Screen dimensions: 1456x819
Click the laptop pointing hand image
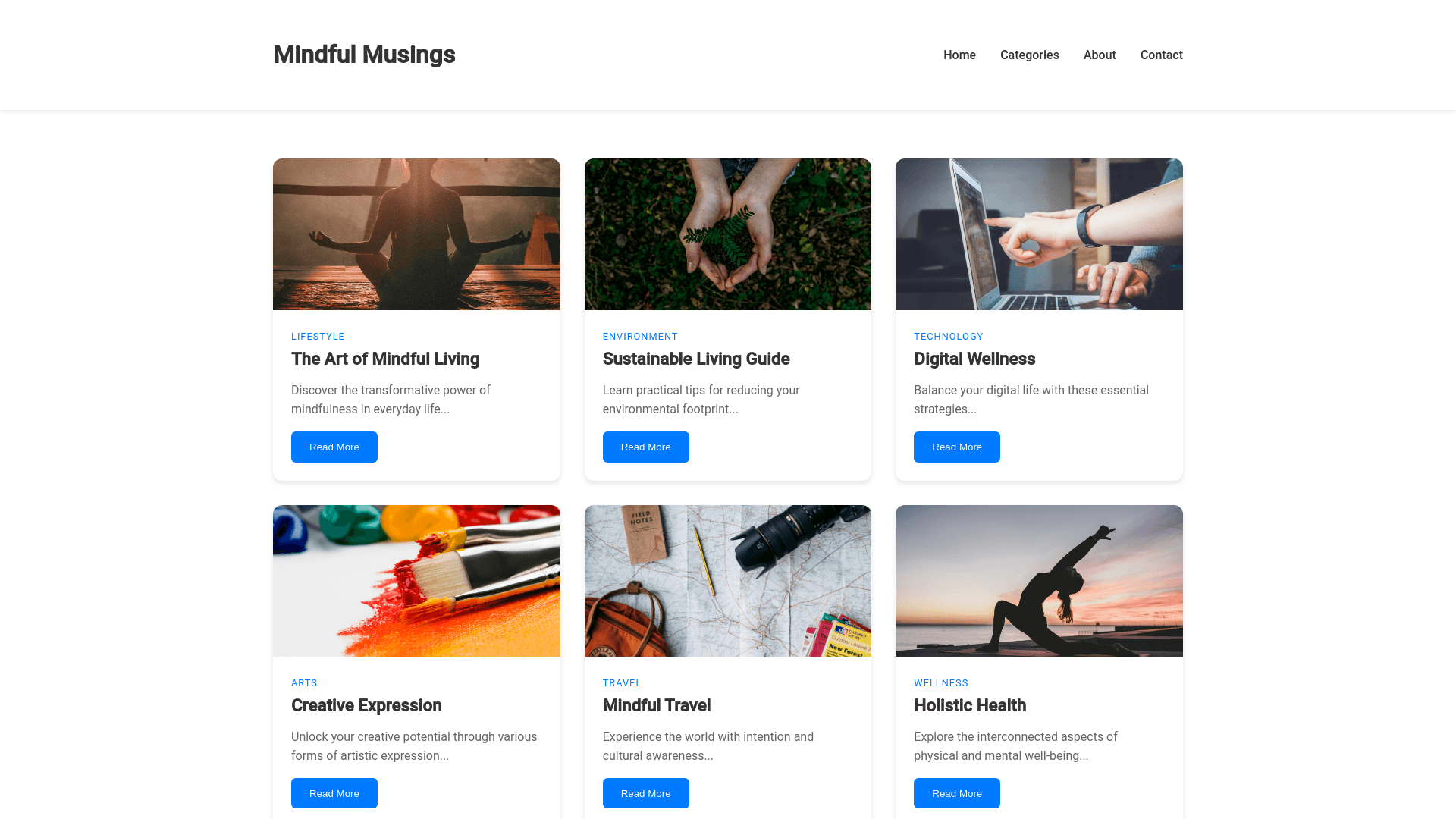tap(1039, 234)
